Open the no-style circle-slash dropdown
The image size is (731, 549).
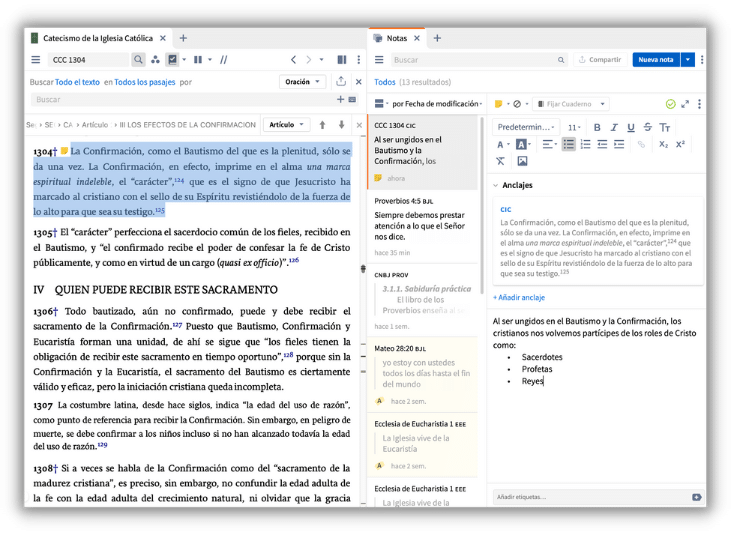click(x=520, y=104)
